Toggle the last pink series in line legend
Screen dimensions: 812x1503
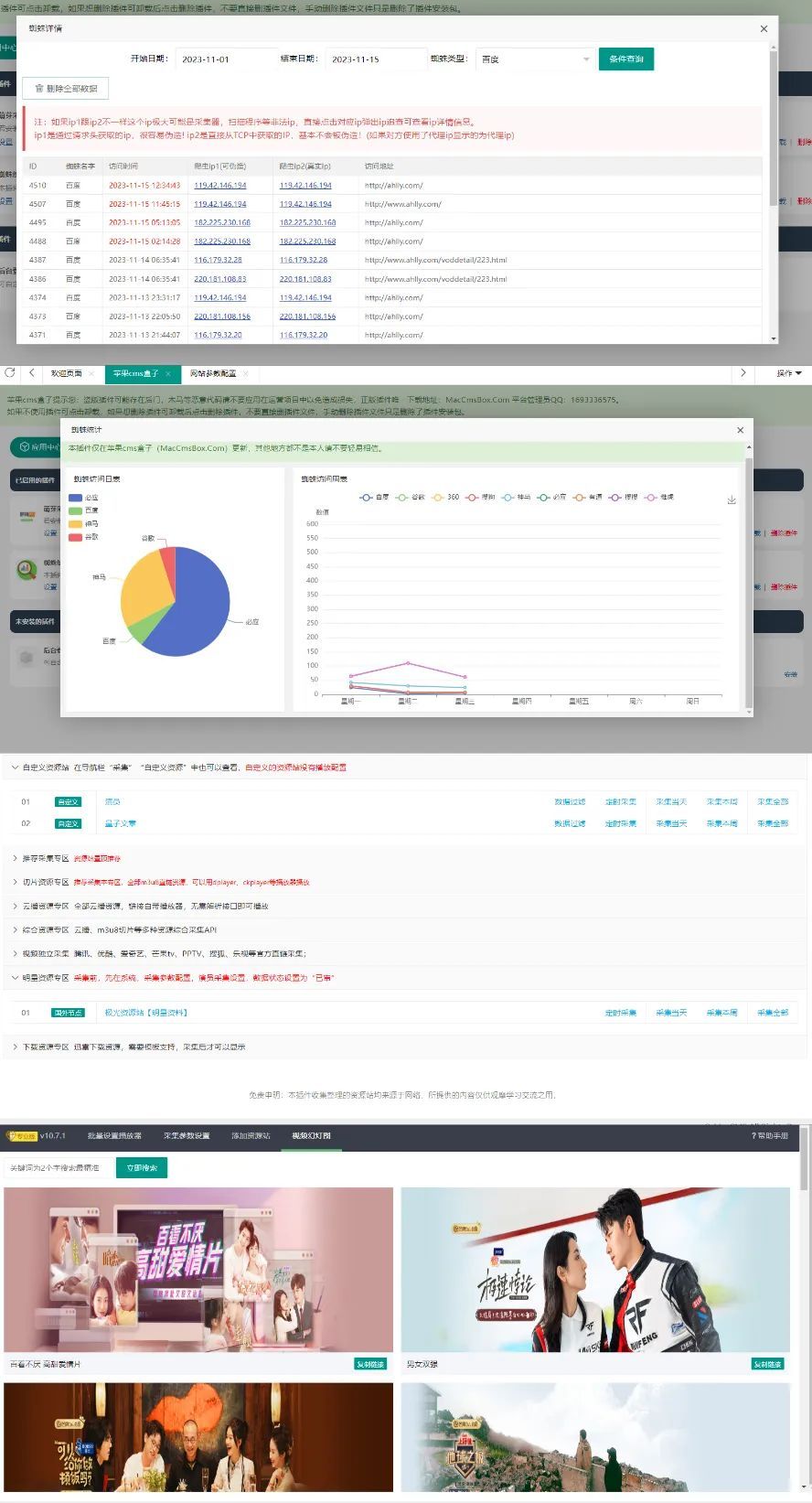(659, 497)
